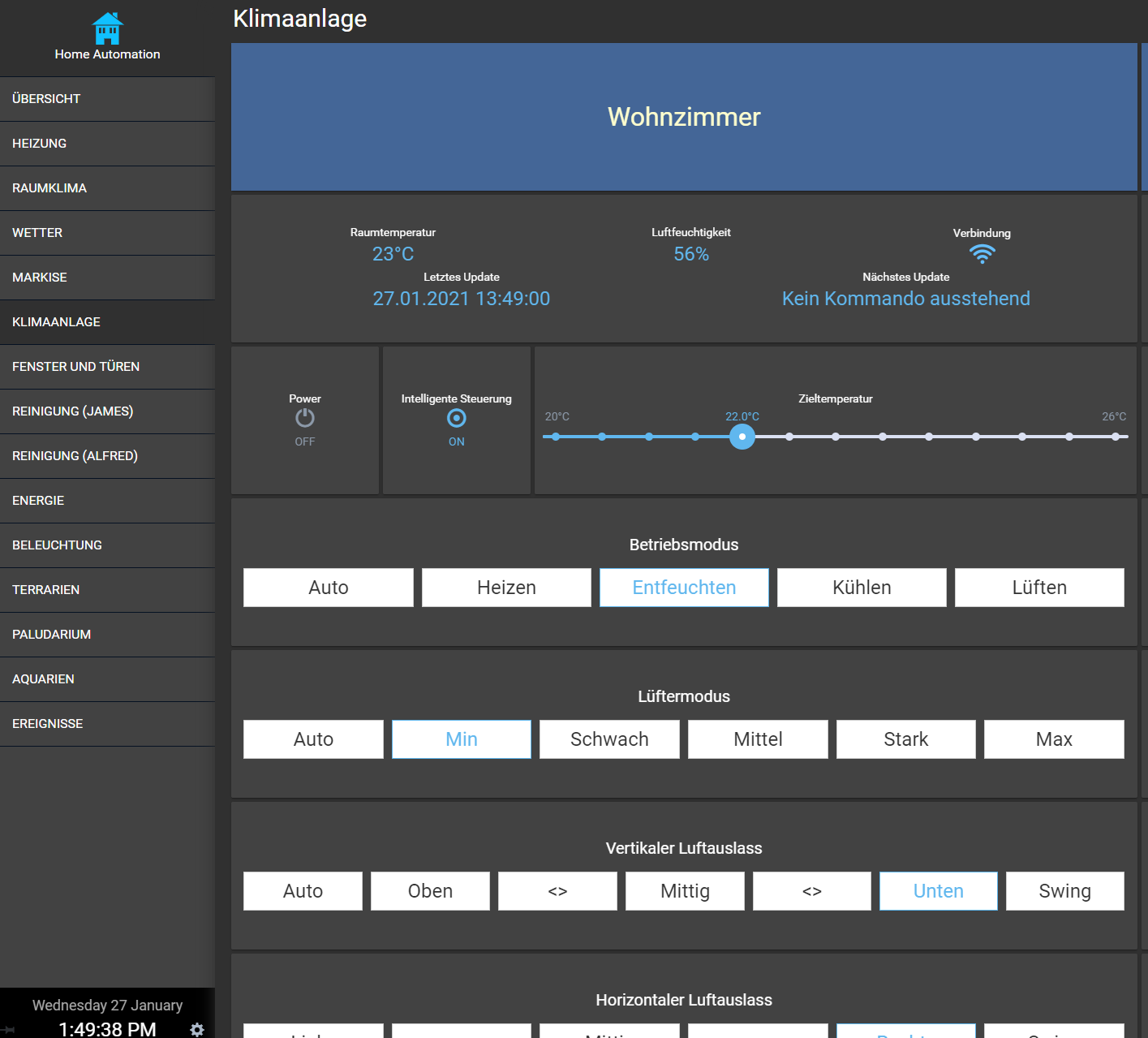This screenshot has height=1038, width=1148.
Task: Set fan mode to Stark
Action: point(906,739)
